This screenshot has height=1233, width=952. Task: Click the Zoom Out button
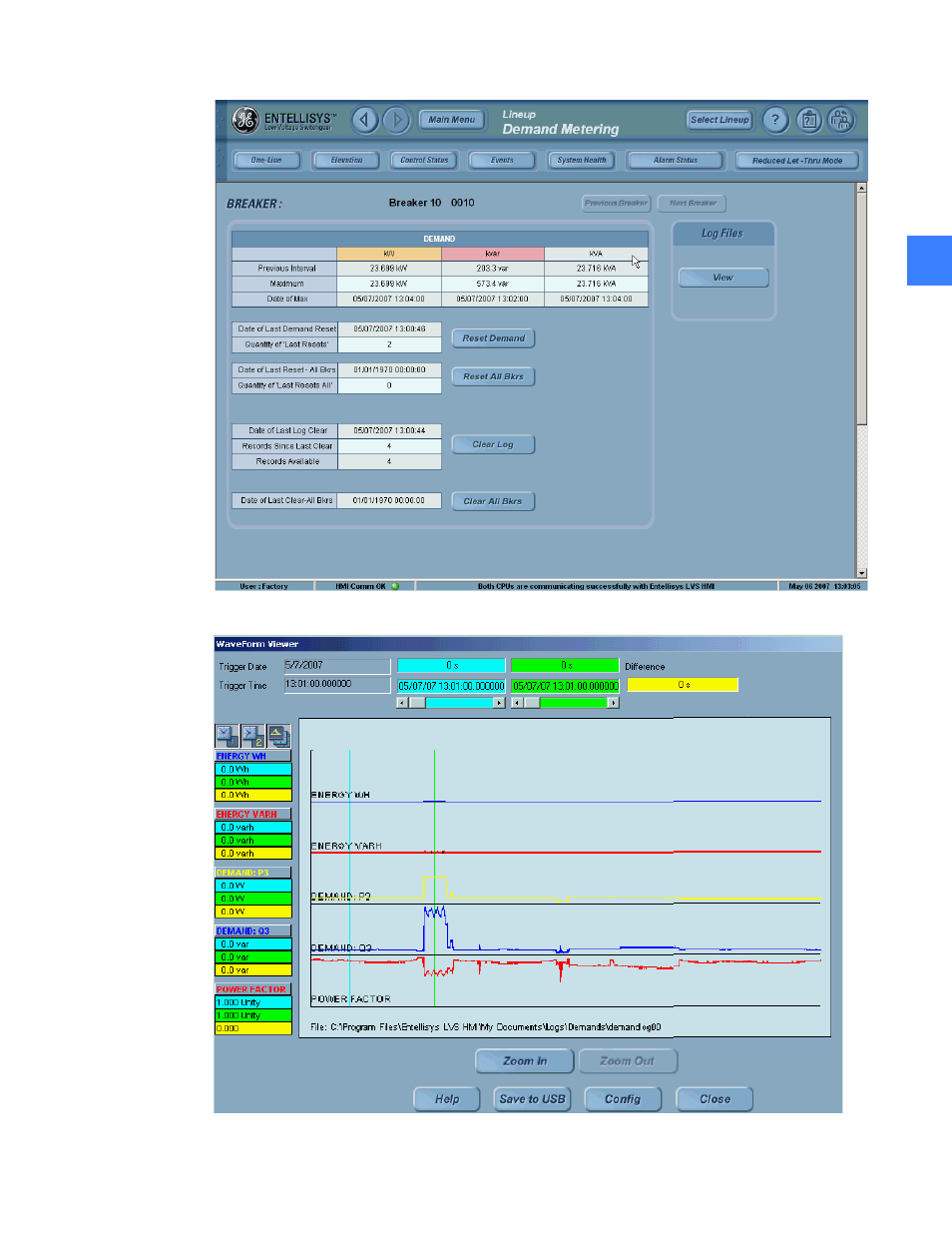pos(628,1061)
